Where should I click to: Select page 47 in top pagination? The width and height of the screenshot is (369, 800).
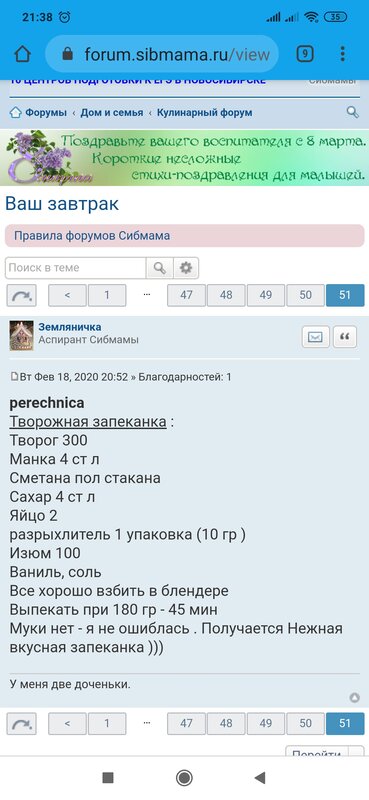coord(187,295)
